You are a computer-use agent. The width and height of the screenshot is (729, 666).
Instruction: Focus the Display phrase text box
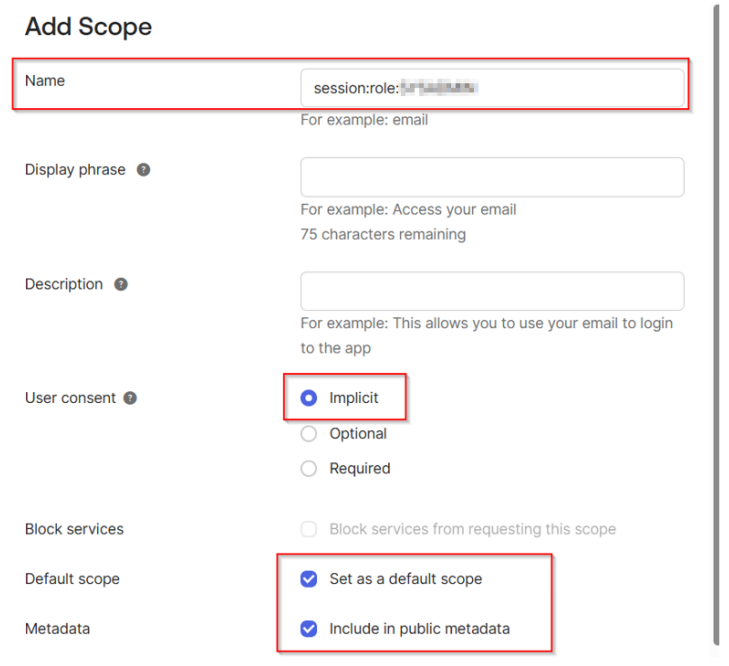click(492, 177)
